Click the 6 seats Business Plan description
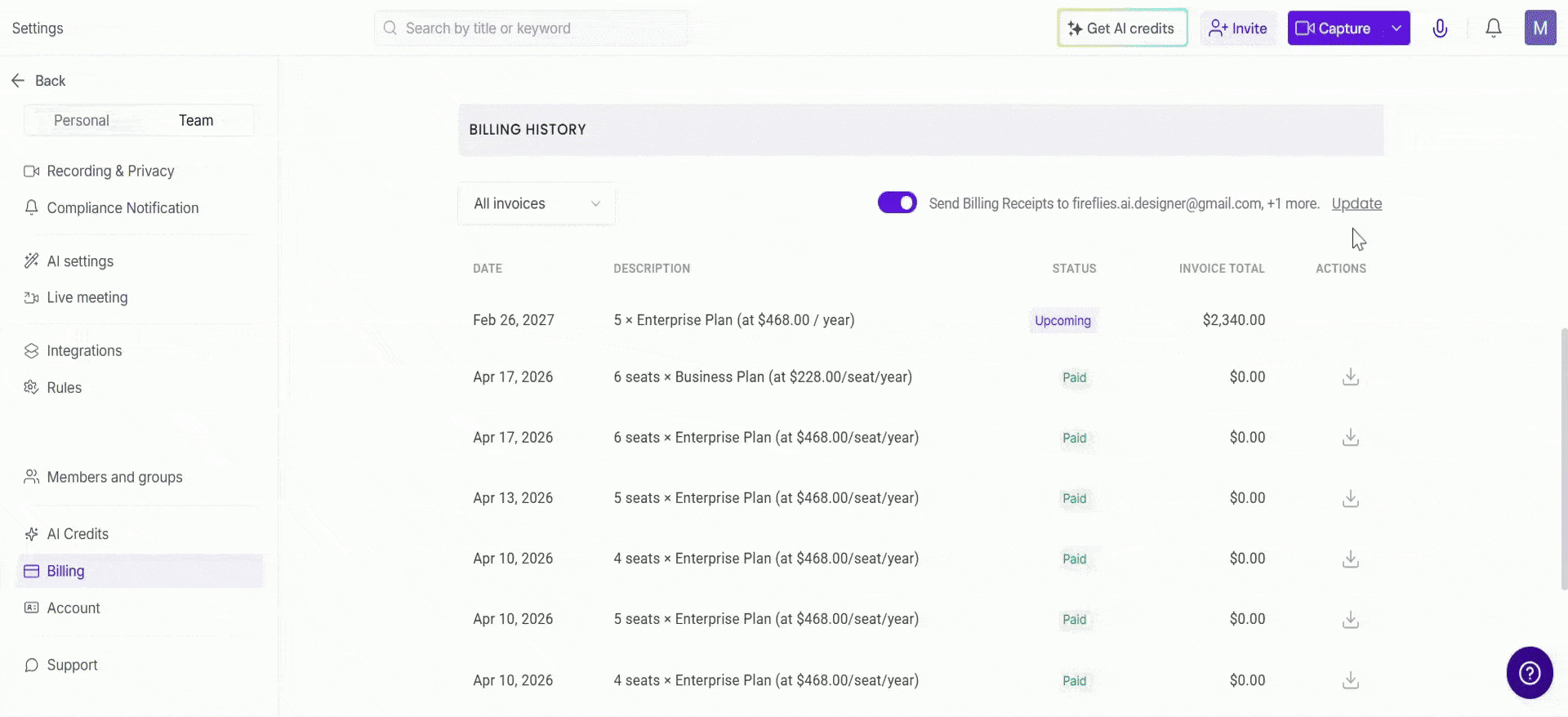This screenshot has height=717, width=1568. [x=763, y=377]
